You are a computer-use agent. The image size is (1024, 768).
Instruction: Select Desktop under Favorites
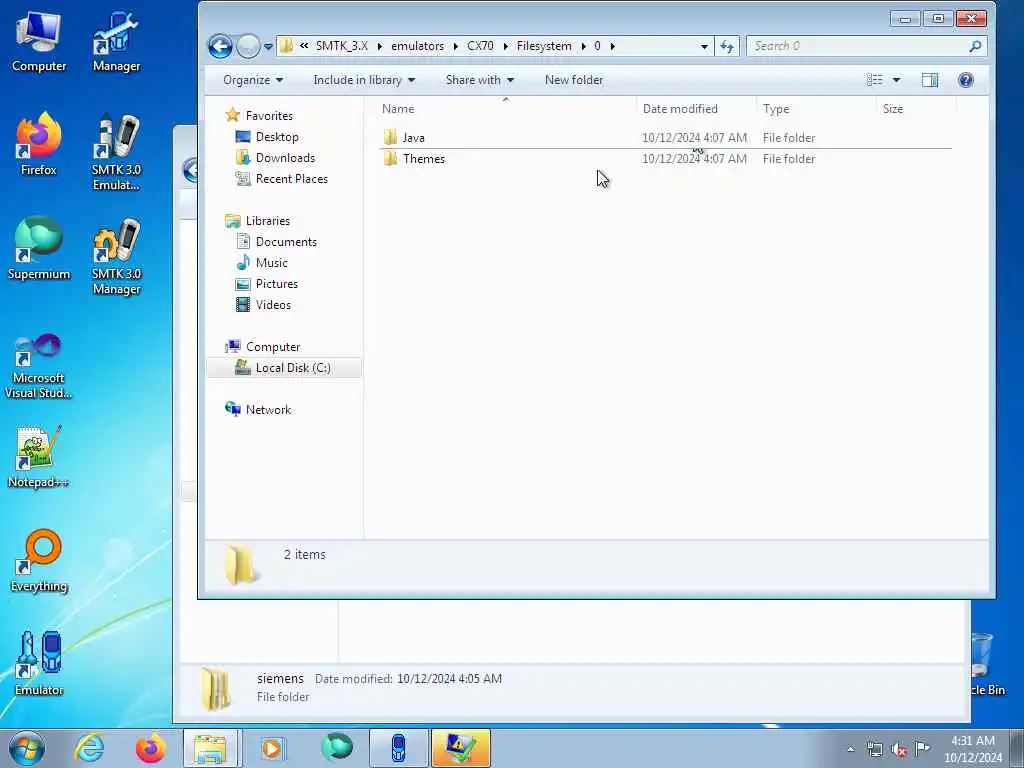click(x=267, y=136)
